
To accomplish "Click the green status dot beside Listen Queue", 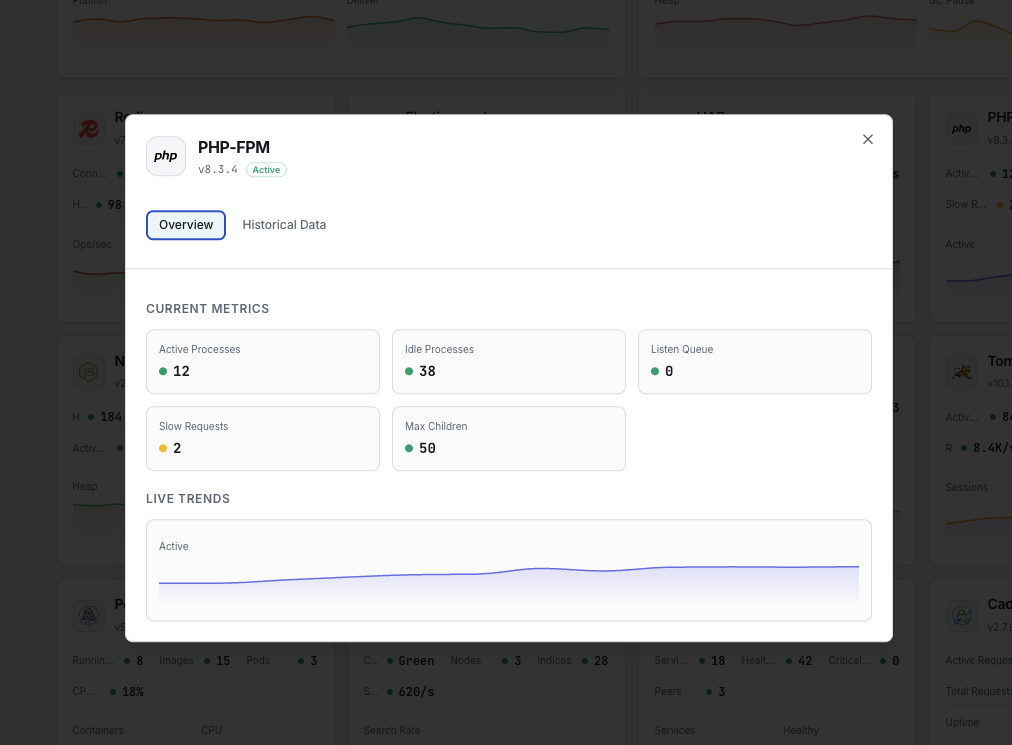I will coord(656,371).
